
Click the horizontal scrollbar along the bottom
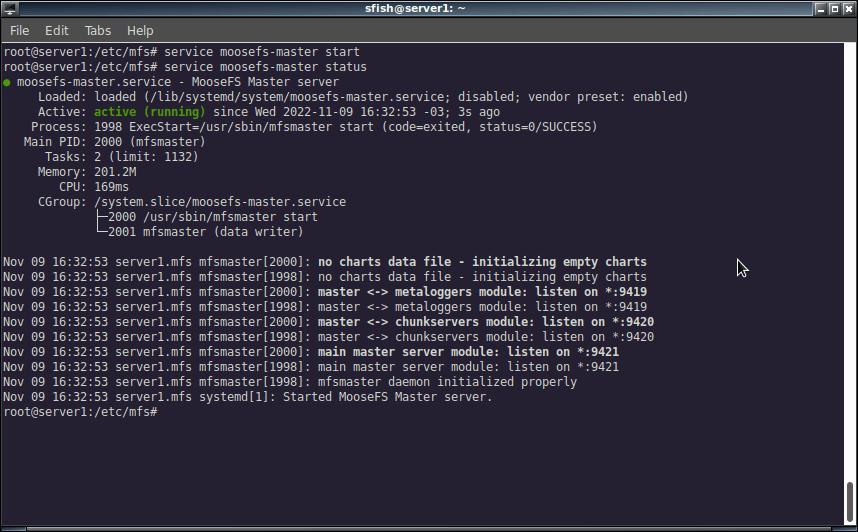[x=428, y=529]
